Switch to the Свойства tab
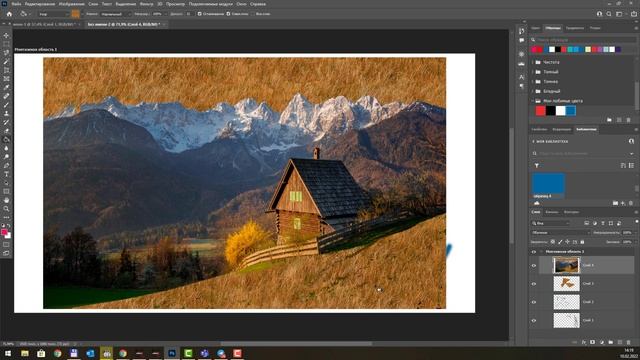 (539, 129)
